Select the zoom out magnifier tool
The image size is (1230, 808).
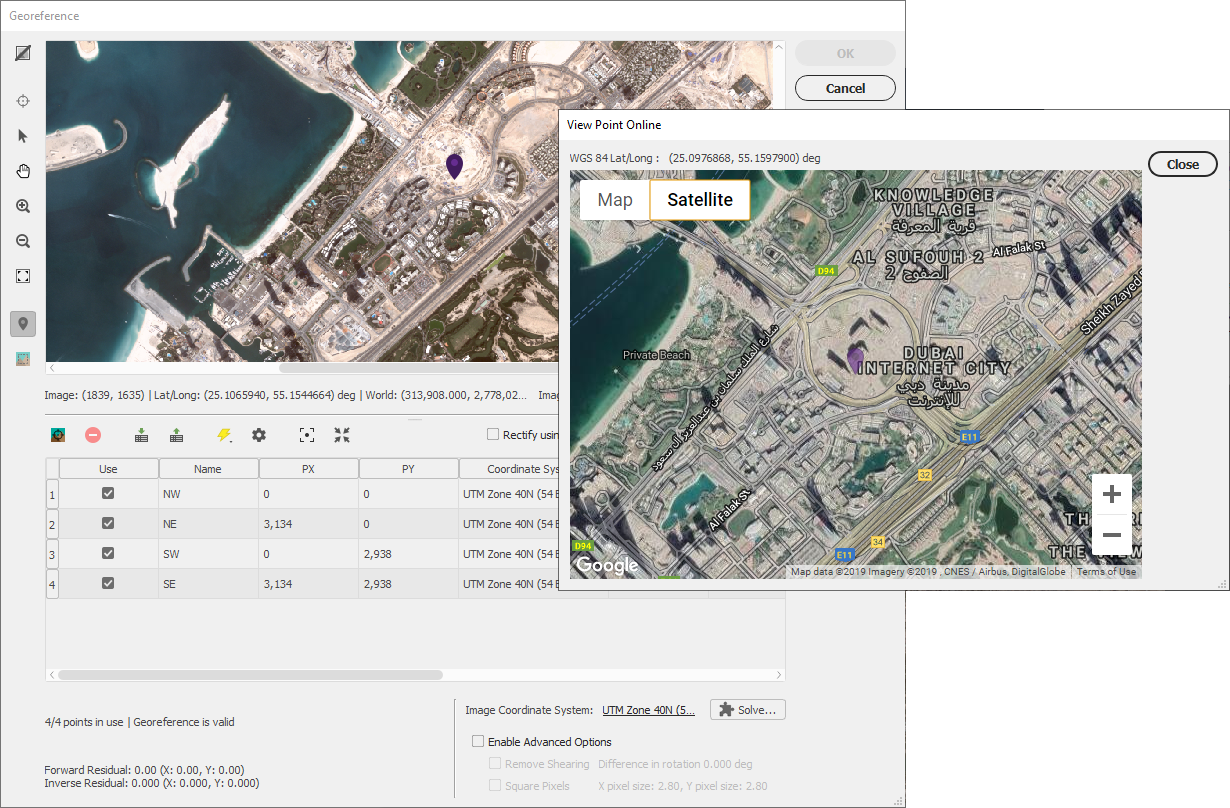23,241
